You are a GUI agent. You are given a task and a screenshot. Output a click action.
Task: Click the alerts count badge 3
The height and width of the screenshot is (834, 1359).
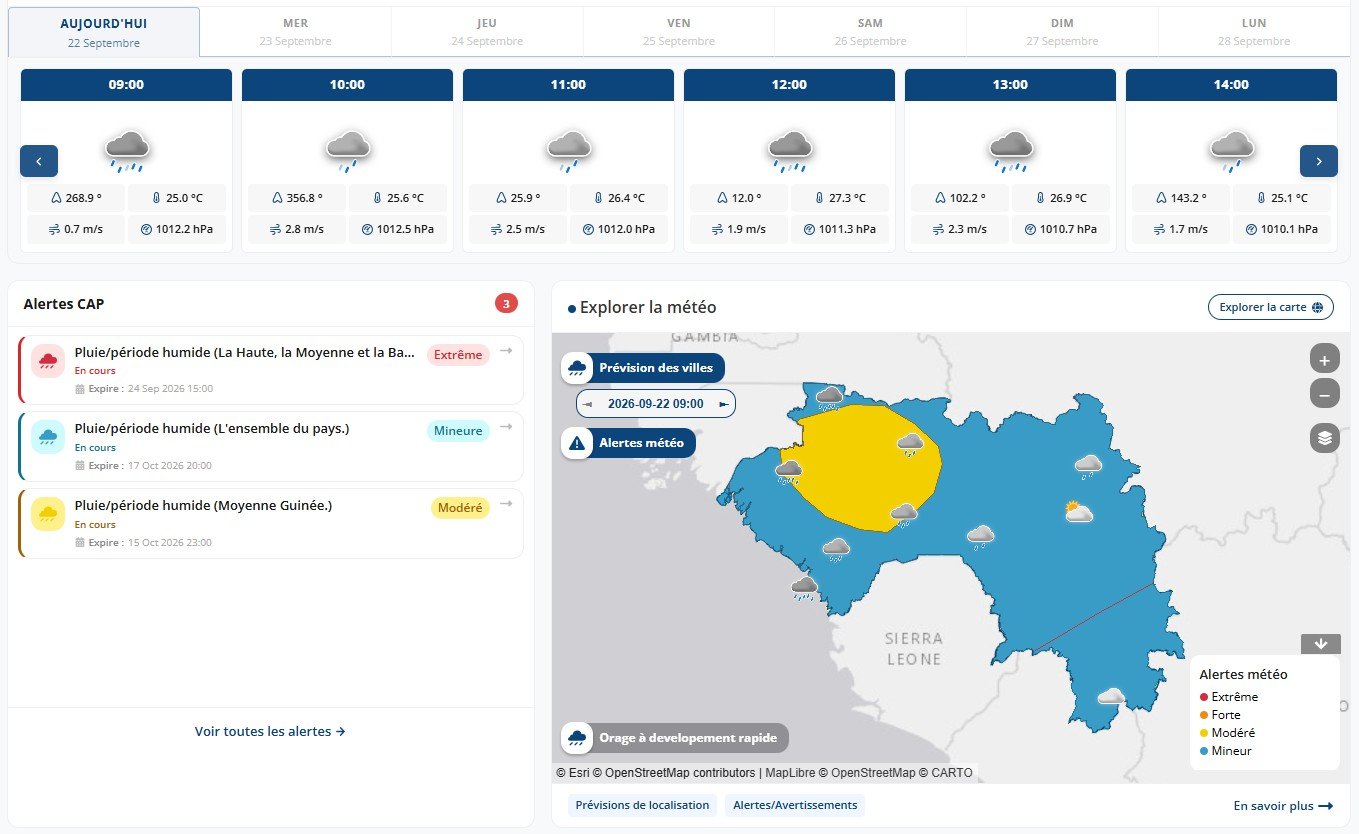point(506,303)
